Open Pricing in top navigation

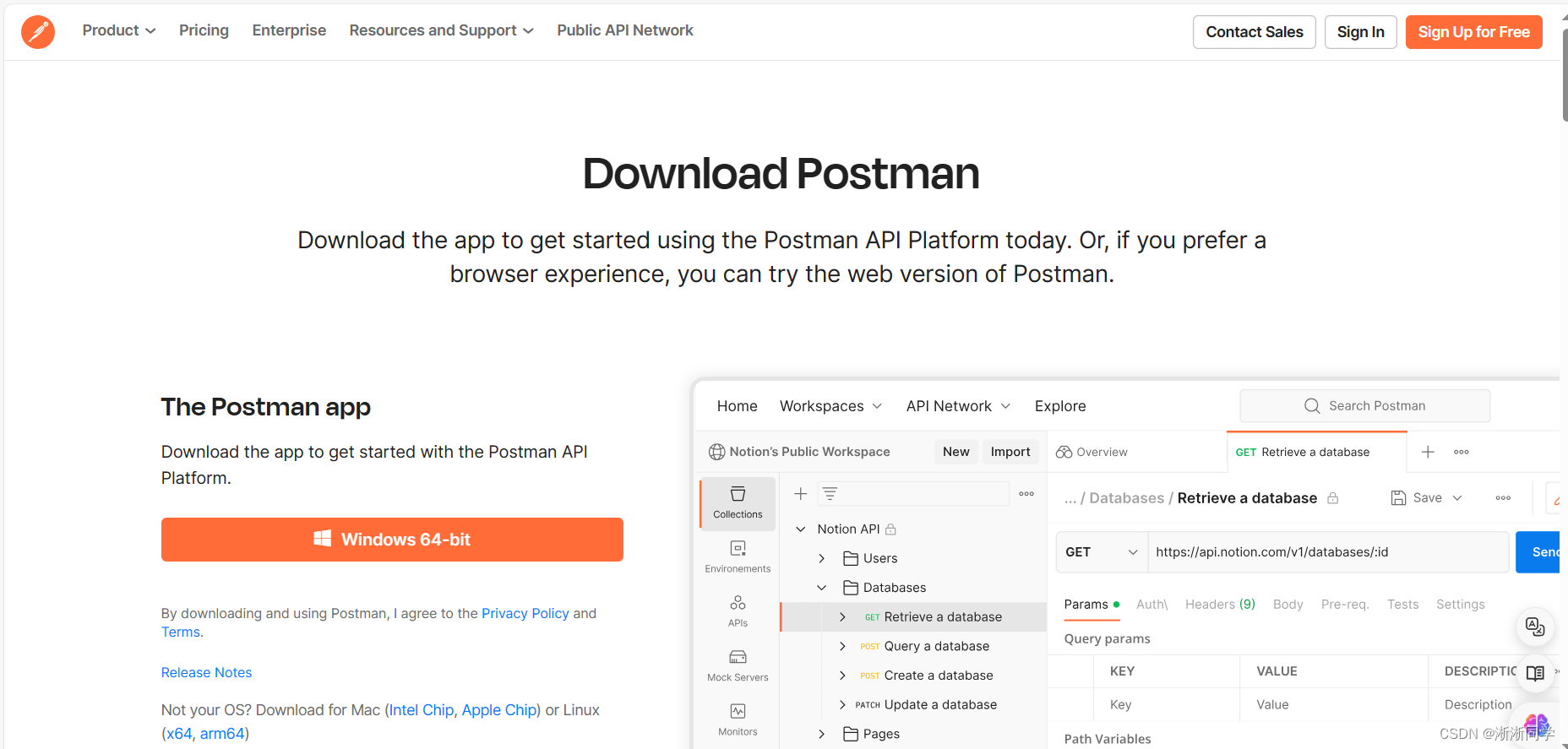pos(204,30)
